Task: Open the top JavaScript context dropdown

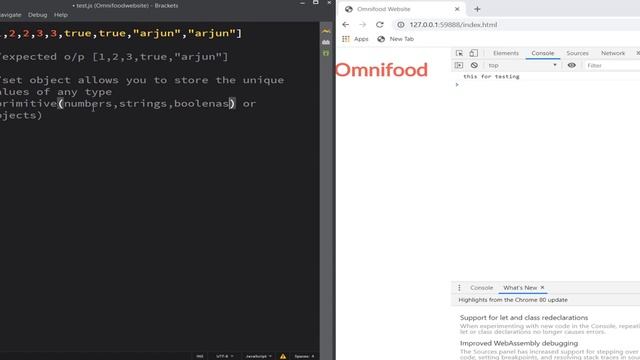Action: pos(522,65)
